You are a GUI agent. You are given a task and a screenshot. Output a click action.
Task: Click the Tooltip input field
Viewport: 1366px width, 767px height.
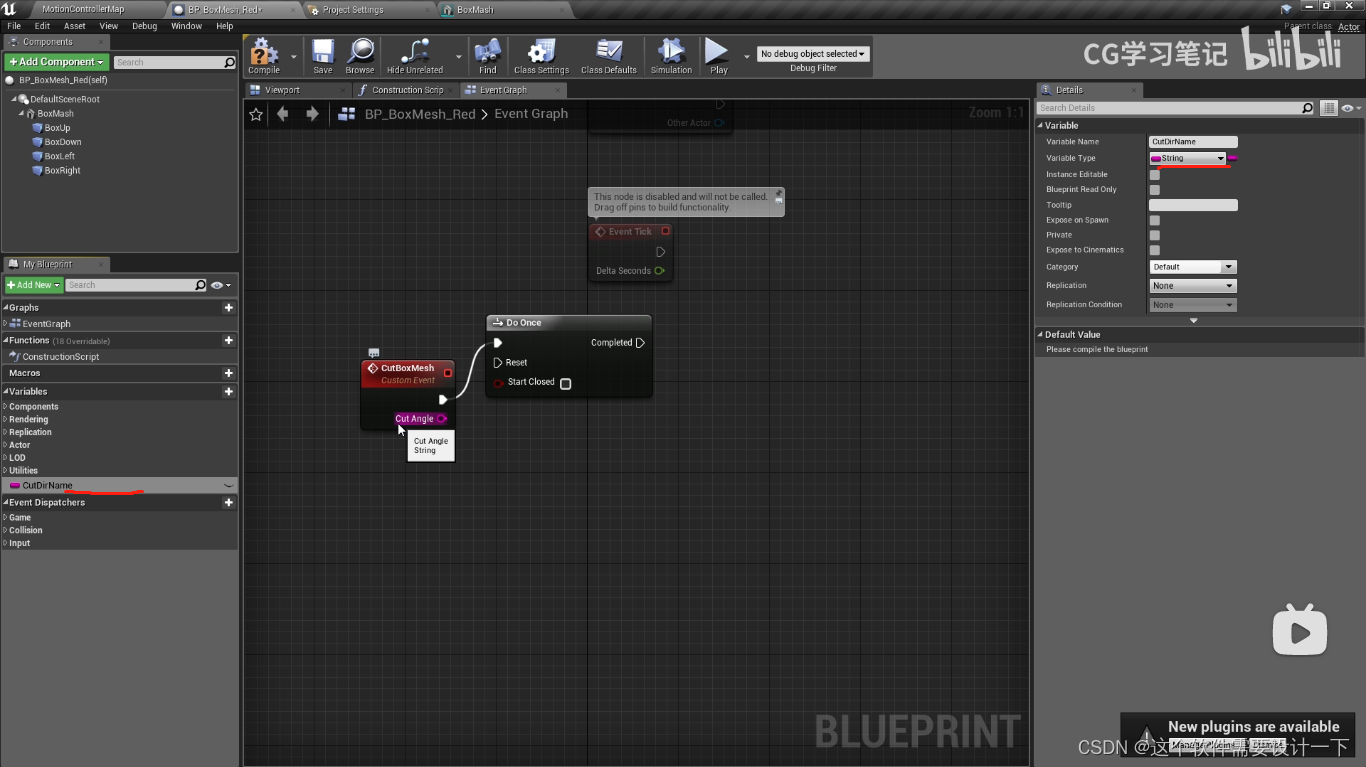point(1193,205)
